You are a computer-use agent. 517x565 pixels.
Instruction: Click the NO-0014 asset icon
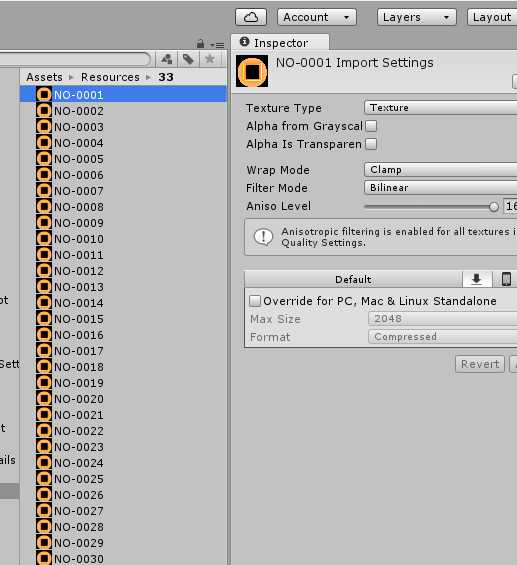click(x=44, y=303)
